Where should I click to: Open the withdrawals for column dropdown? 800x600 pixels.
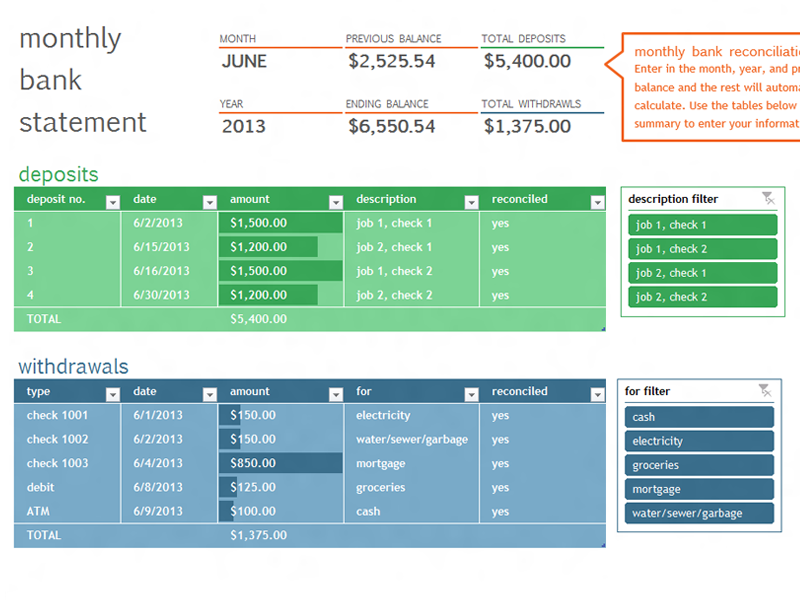[471, 394]
